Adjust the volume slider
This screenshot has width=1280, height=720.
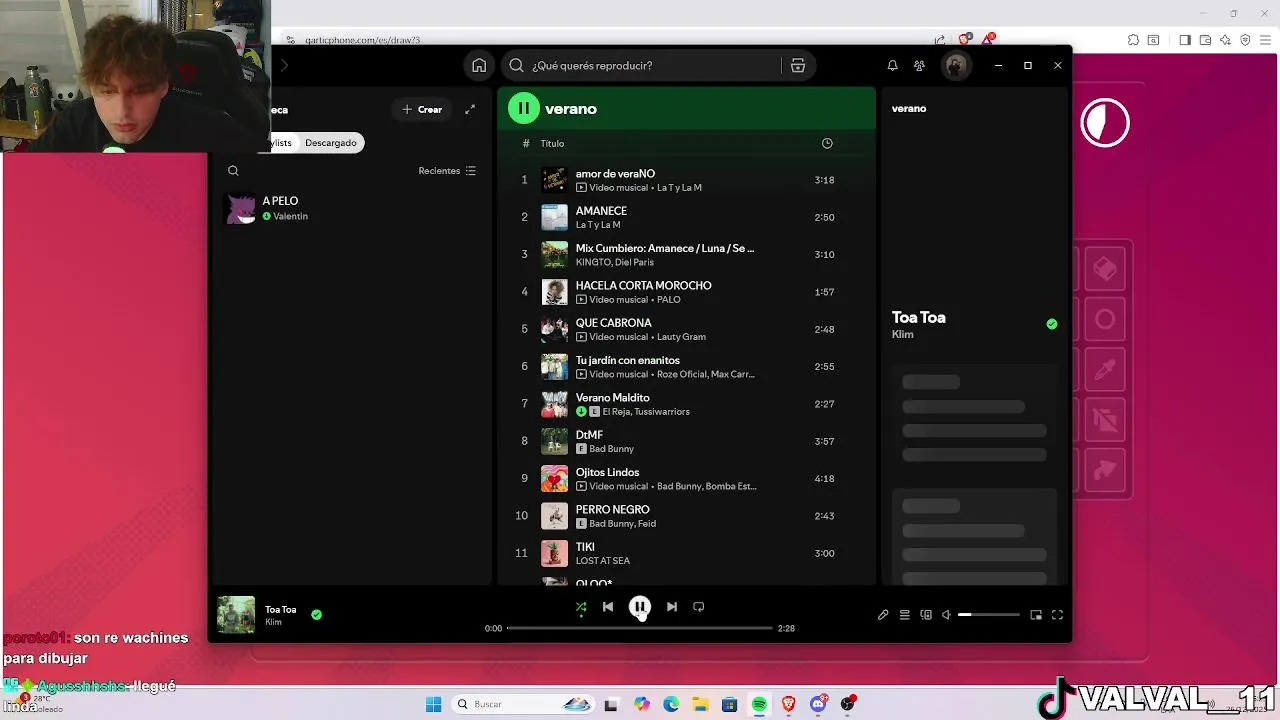tap(989, 615)
